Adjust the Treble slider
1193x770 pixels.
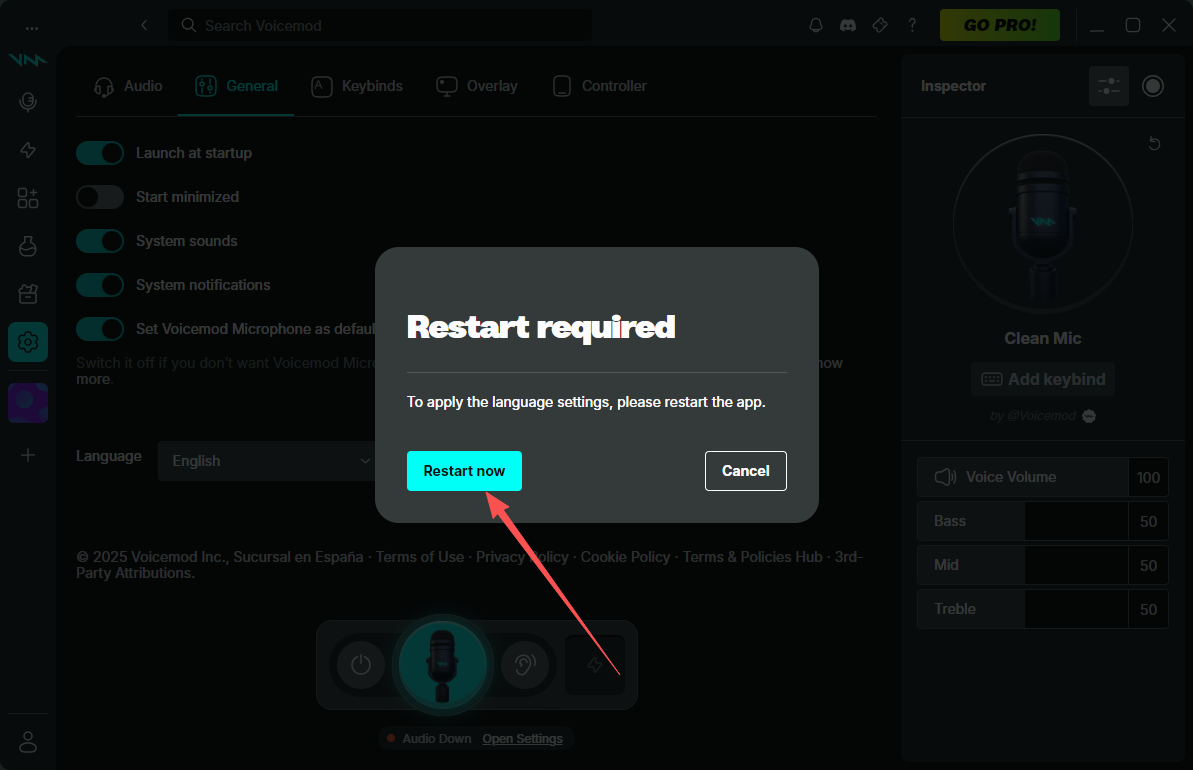point(1023,609)
